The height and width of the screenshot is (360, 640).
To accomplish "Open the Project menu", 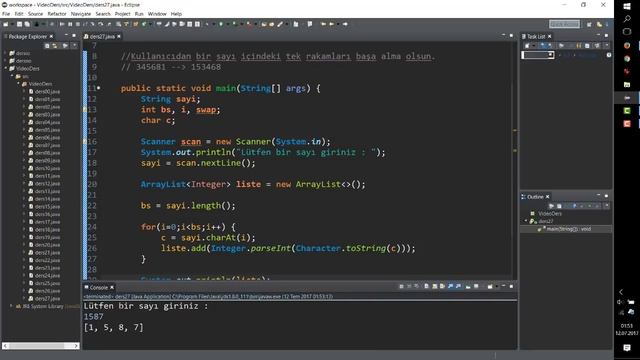I will (x=122, y=14).
